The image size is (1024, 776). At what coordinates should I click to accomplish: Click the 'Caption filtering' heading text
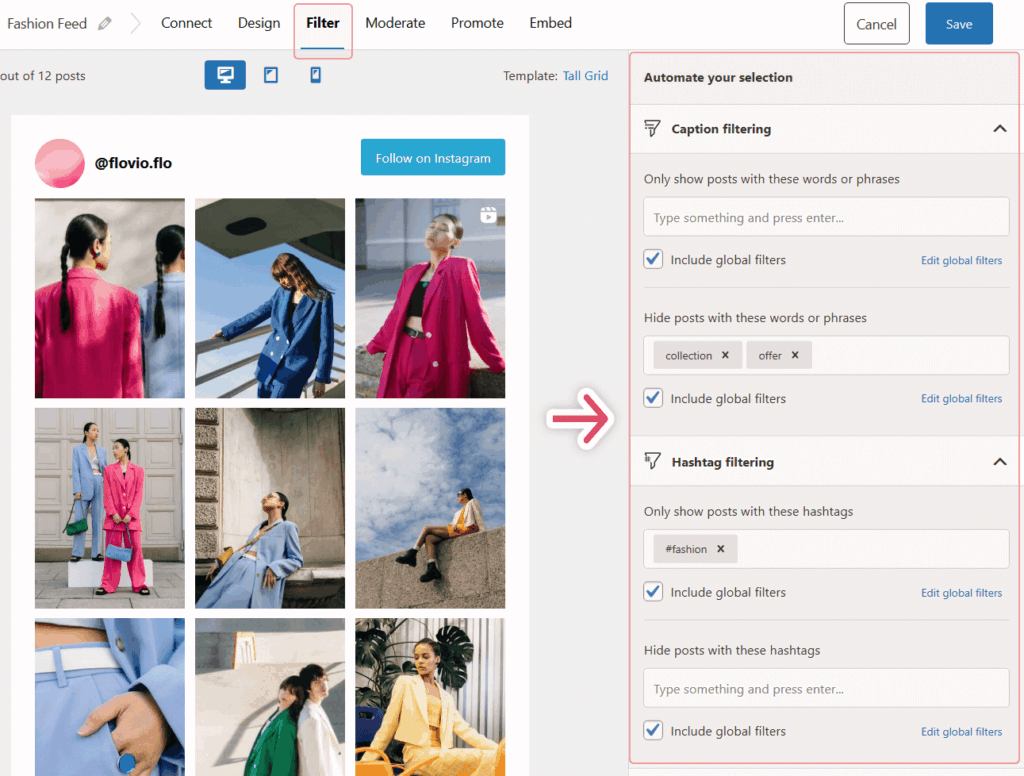click(x=721, y=129)
